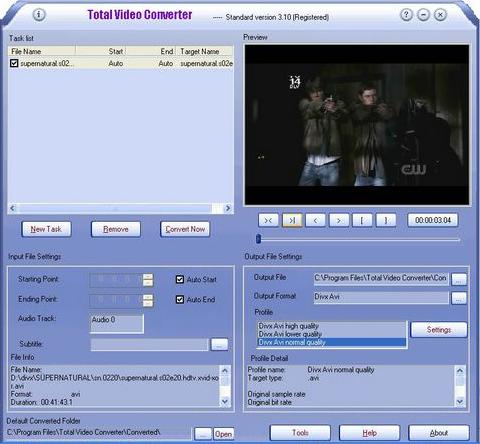The image size is (480, 444).
Task: Click the Default Converted Folder path field
Action: pyautogui.click(x=99, y=433)
